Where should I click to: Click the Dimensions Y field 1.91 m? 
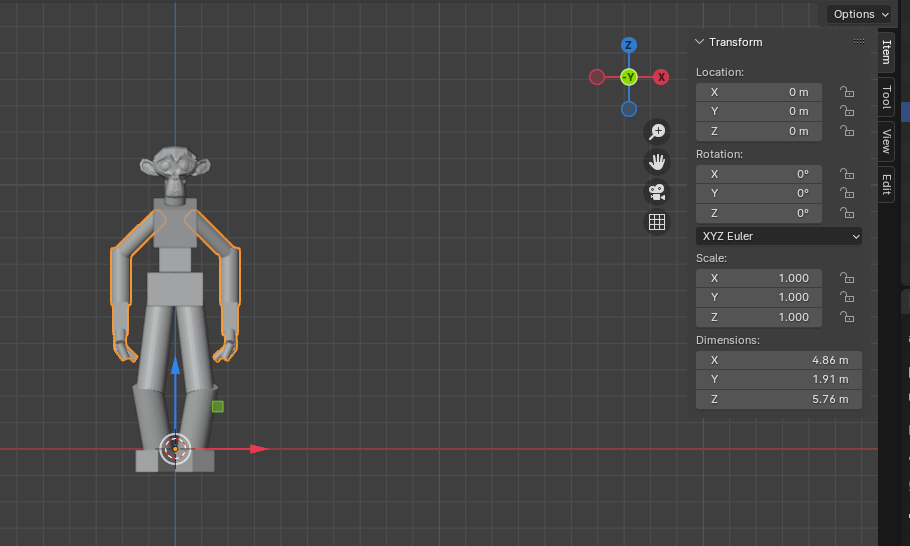[778, 379]
